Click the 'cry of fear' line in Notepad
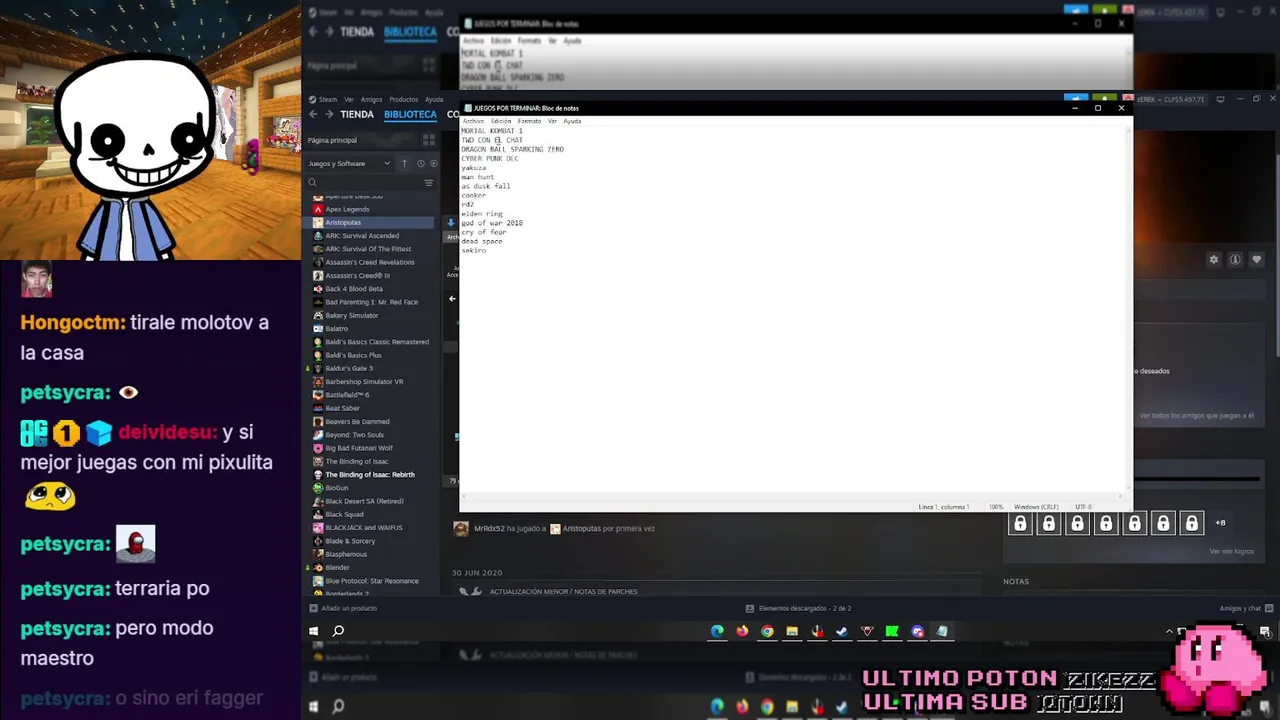 pos(483,232)
